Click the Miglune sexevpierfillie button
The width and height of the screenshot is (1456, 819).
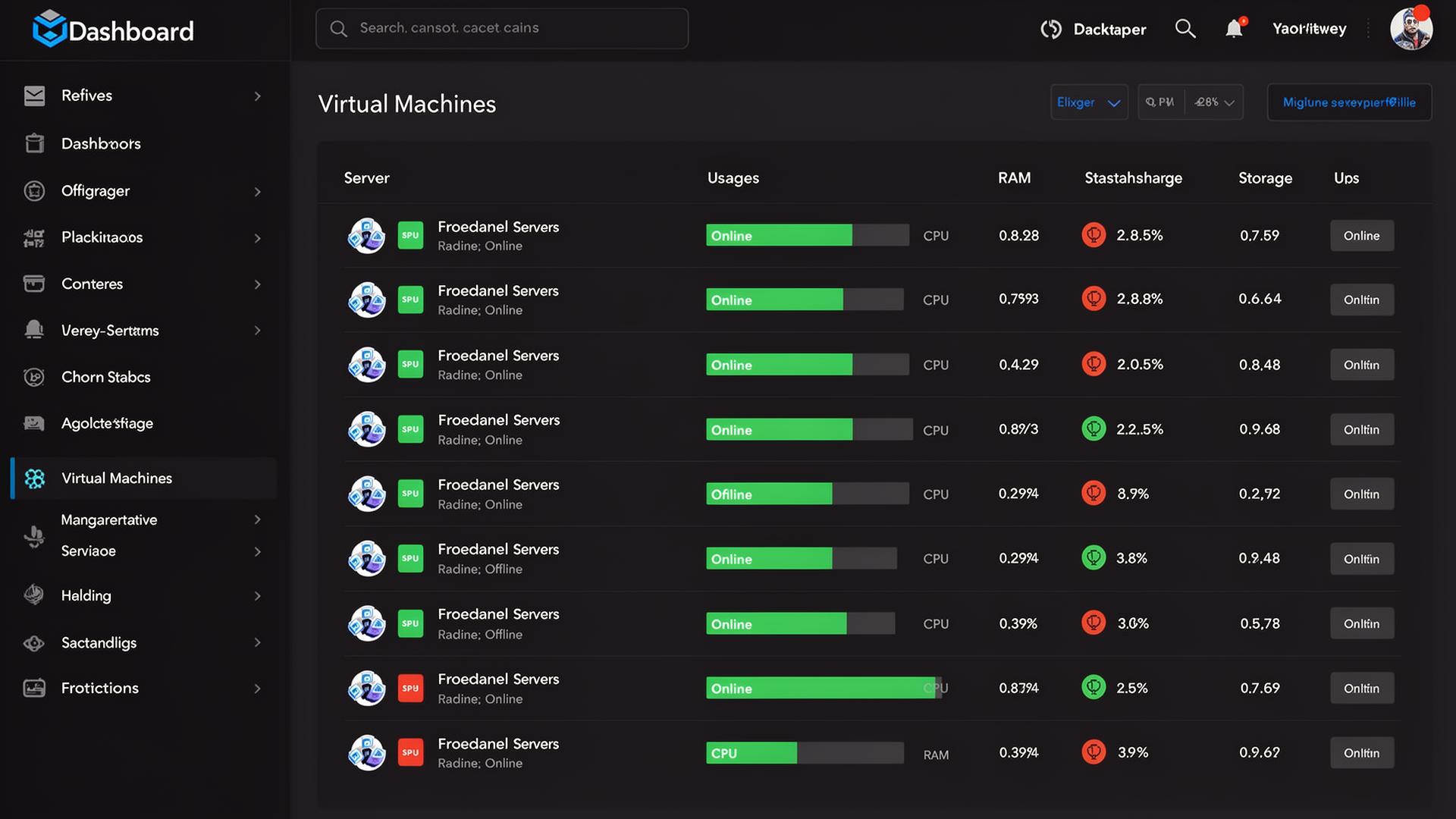point(1349,102)
